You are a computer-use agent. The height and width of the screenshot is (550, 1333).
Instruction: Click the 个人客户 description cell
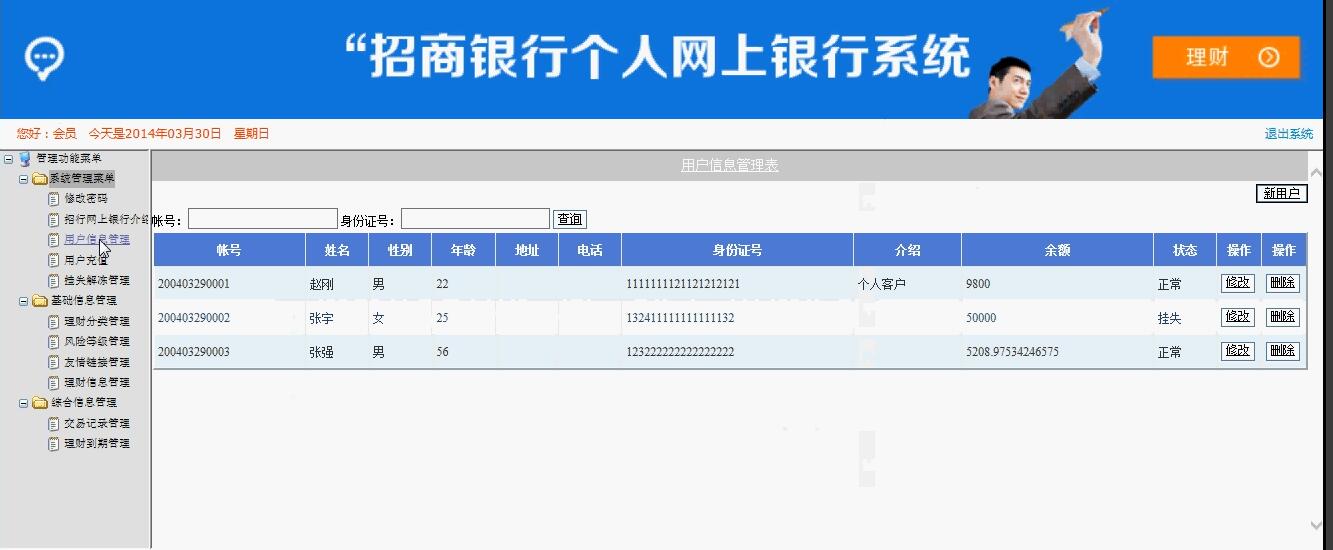click(907, 284)
